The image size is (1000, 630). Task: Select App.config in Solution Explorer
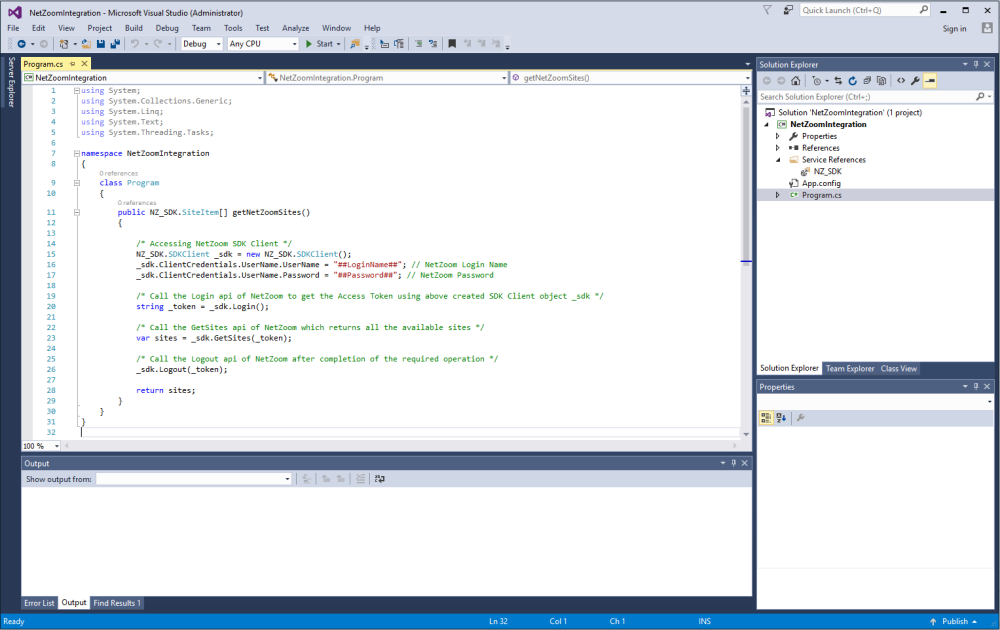[x=821, y=183]
